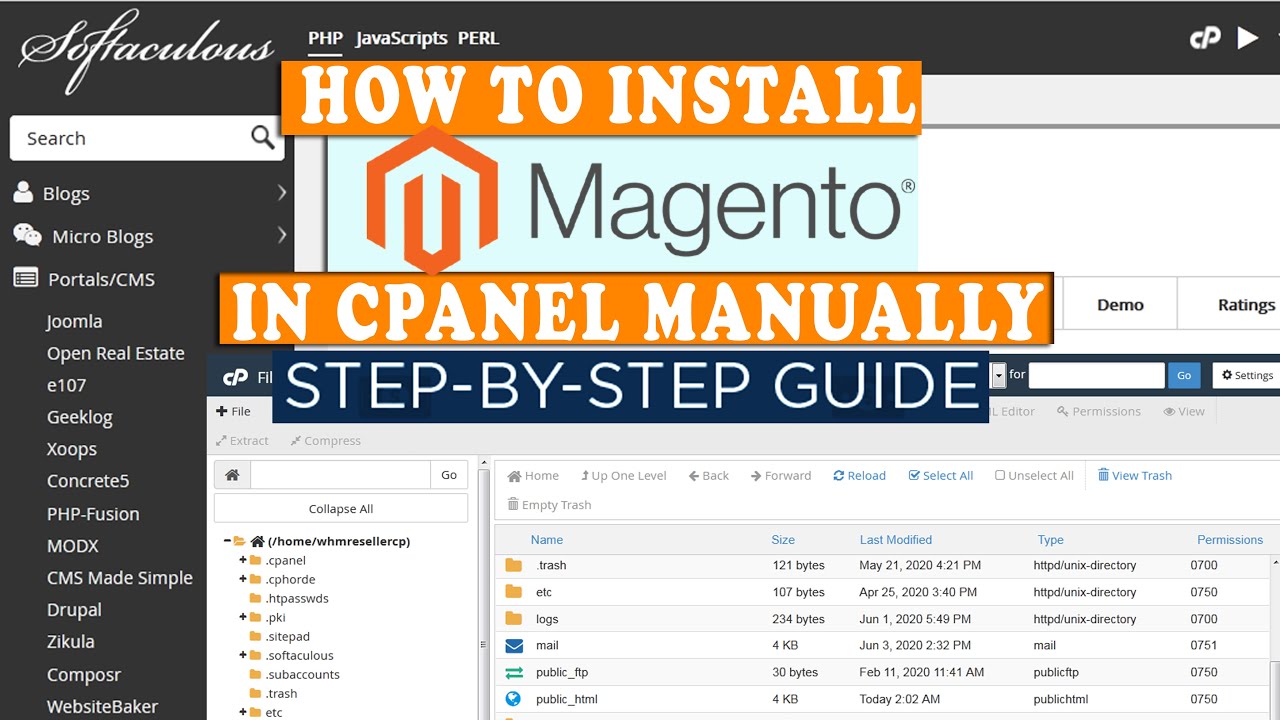Viewport: 1280px width, 720px height.
Task: Sort files by Name column
Action: click(547, 540)
